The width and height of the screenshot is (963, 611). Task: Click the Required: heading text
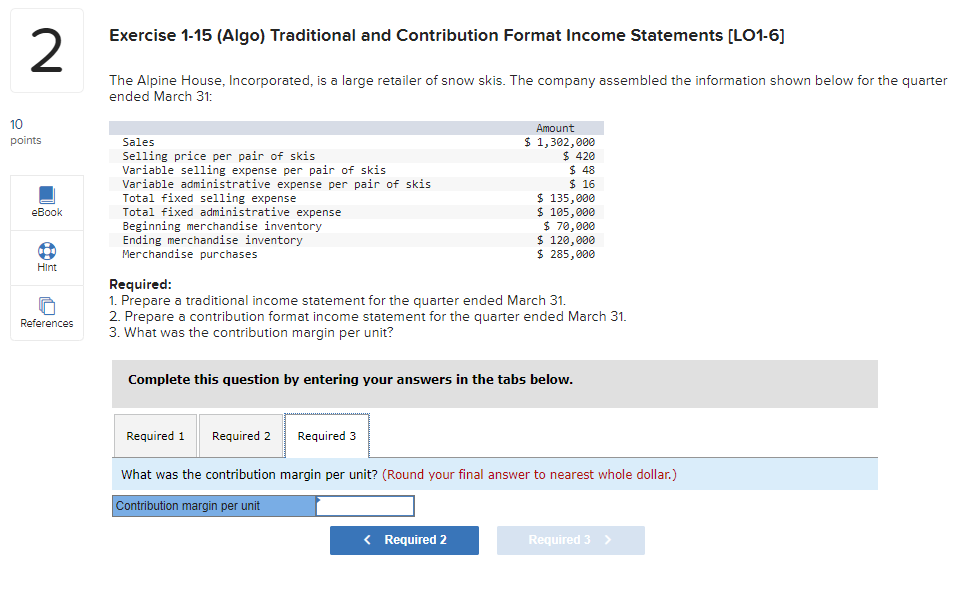141,284
